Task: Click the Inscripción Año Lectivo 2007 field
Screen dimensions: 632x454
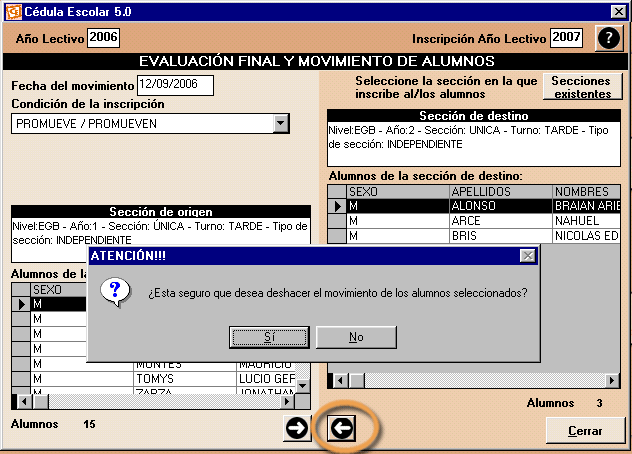Action: 566,37
